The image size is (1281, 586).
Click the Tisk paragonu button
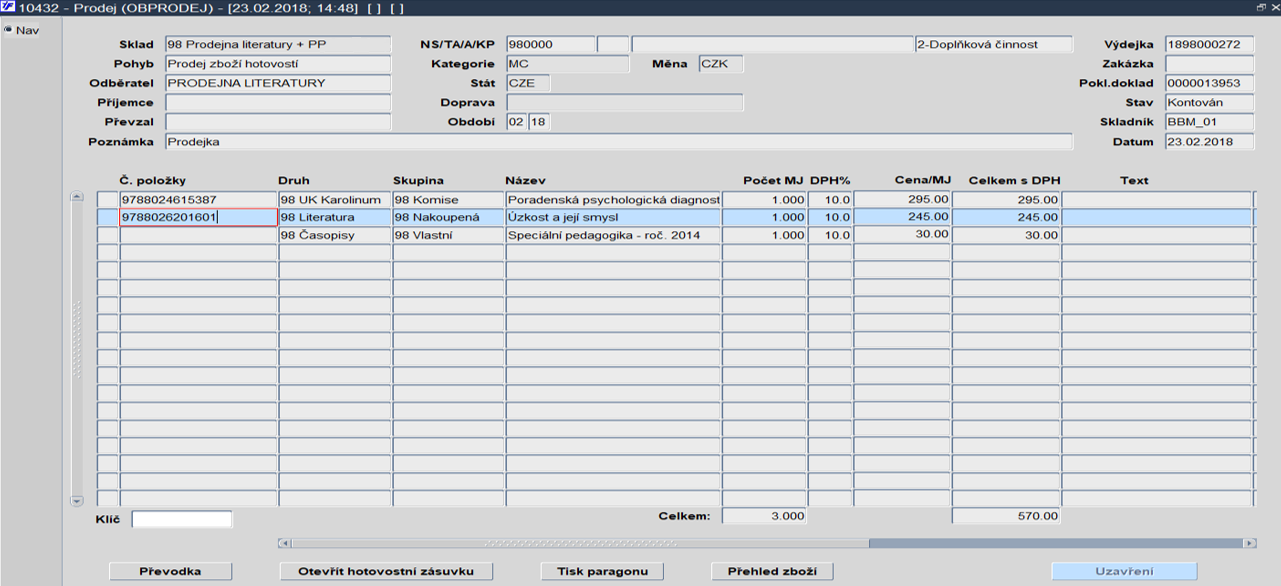tap(602, 571)
